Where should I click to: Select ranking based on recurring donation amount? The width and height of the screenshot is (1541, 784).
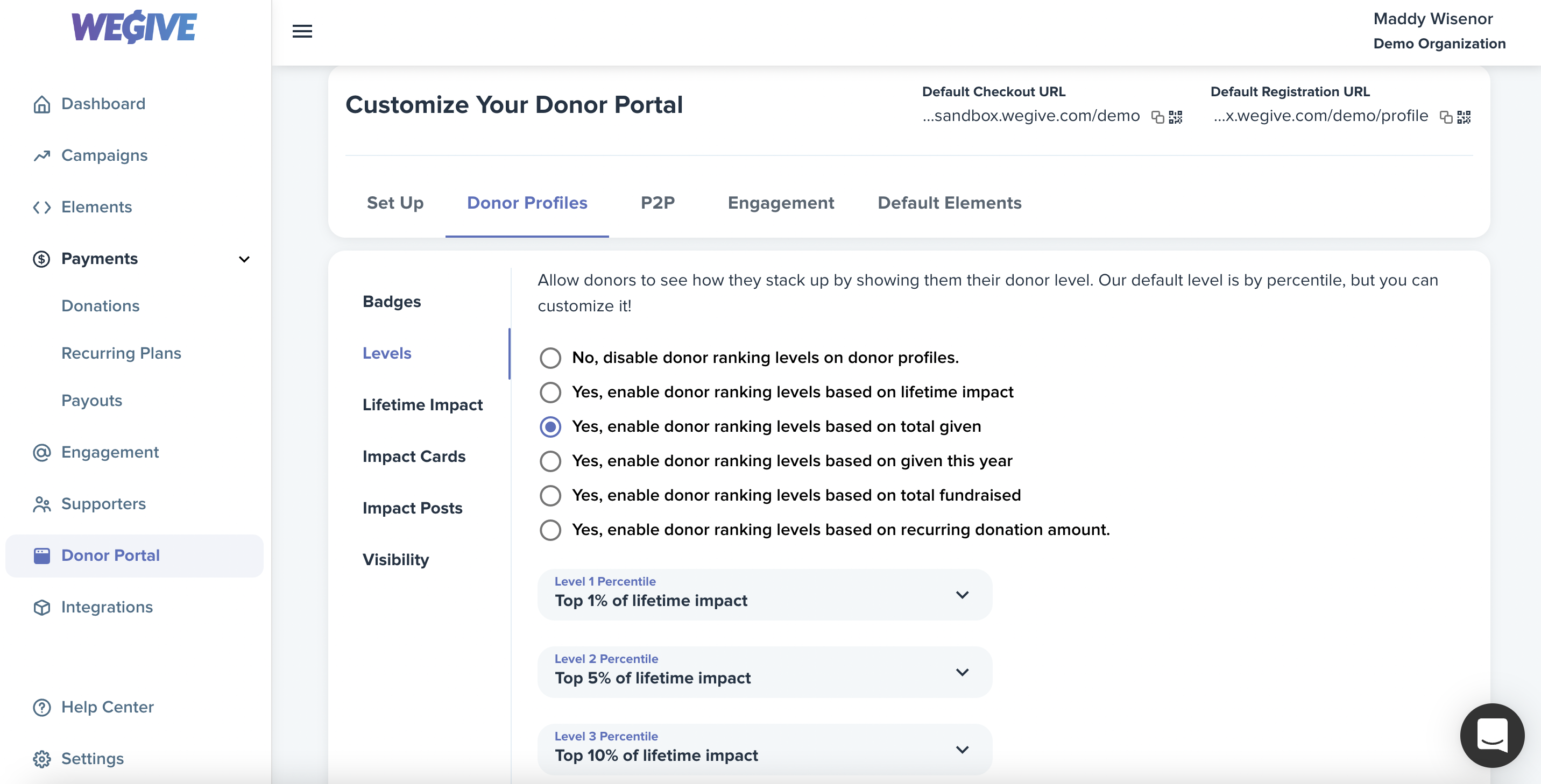coord(550,530)
